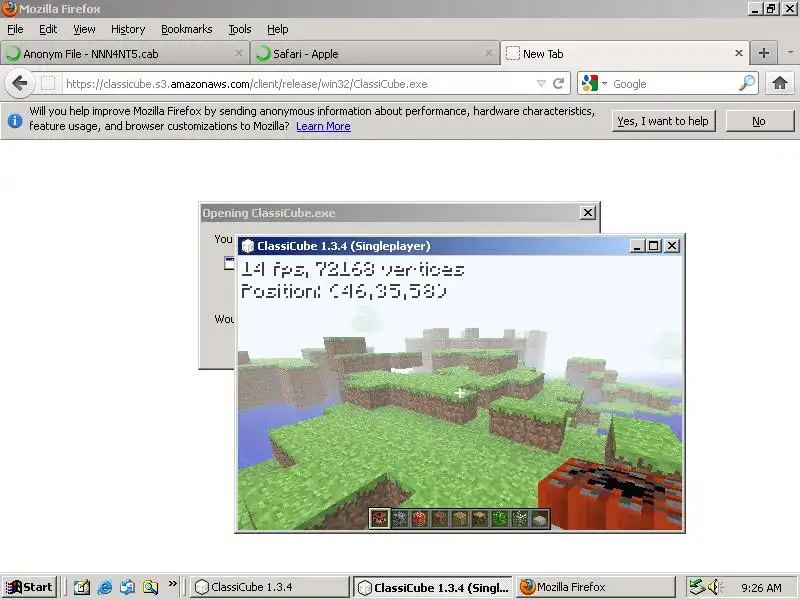Click the 9:26 AM system clock

tap(761, 588)
